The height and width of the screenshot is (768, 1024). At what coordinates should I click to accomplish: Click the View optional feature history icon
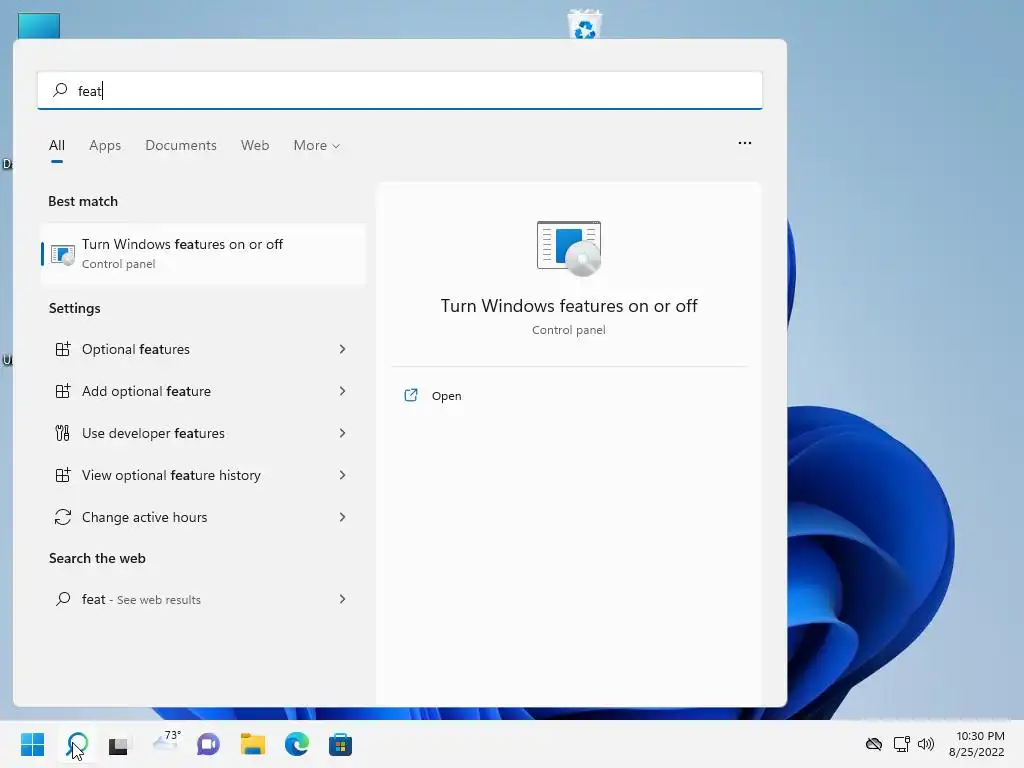tap(63, 475)
